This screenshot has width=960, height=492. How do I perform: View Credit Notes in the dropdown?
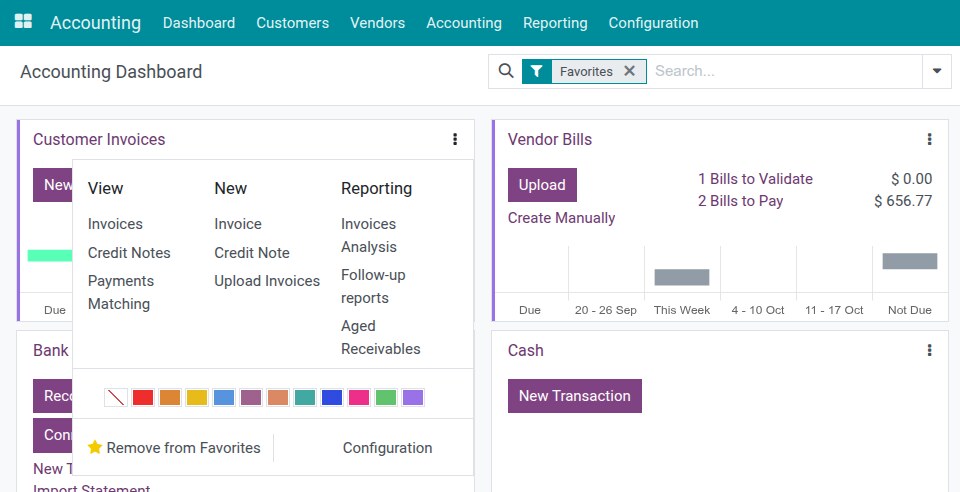[129, 253]
